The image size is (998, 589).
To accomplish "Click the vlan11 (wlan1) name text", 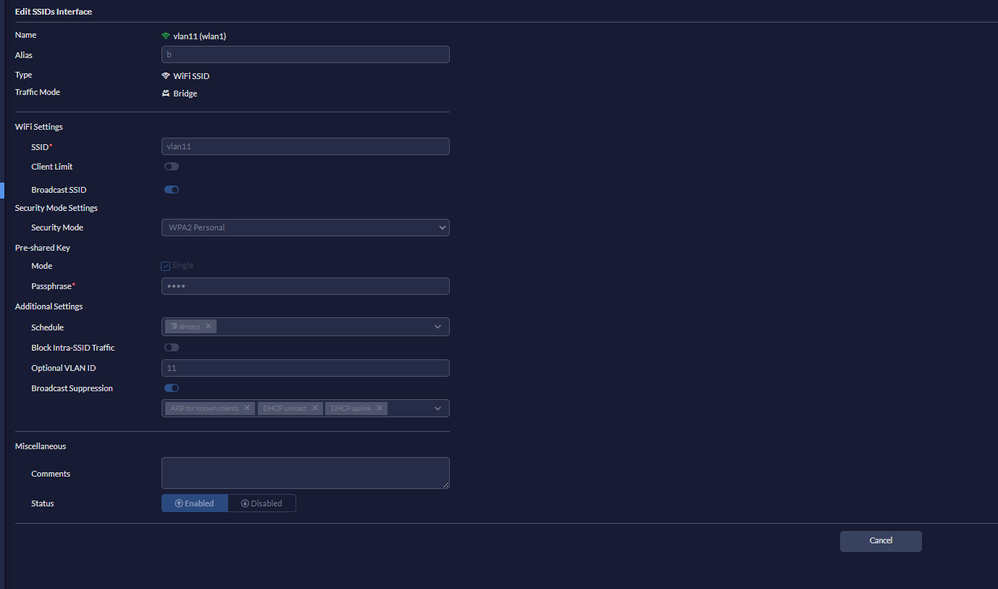I will point(200,36).
